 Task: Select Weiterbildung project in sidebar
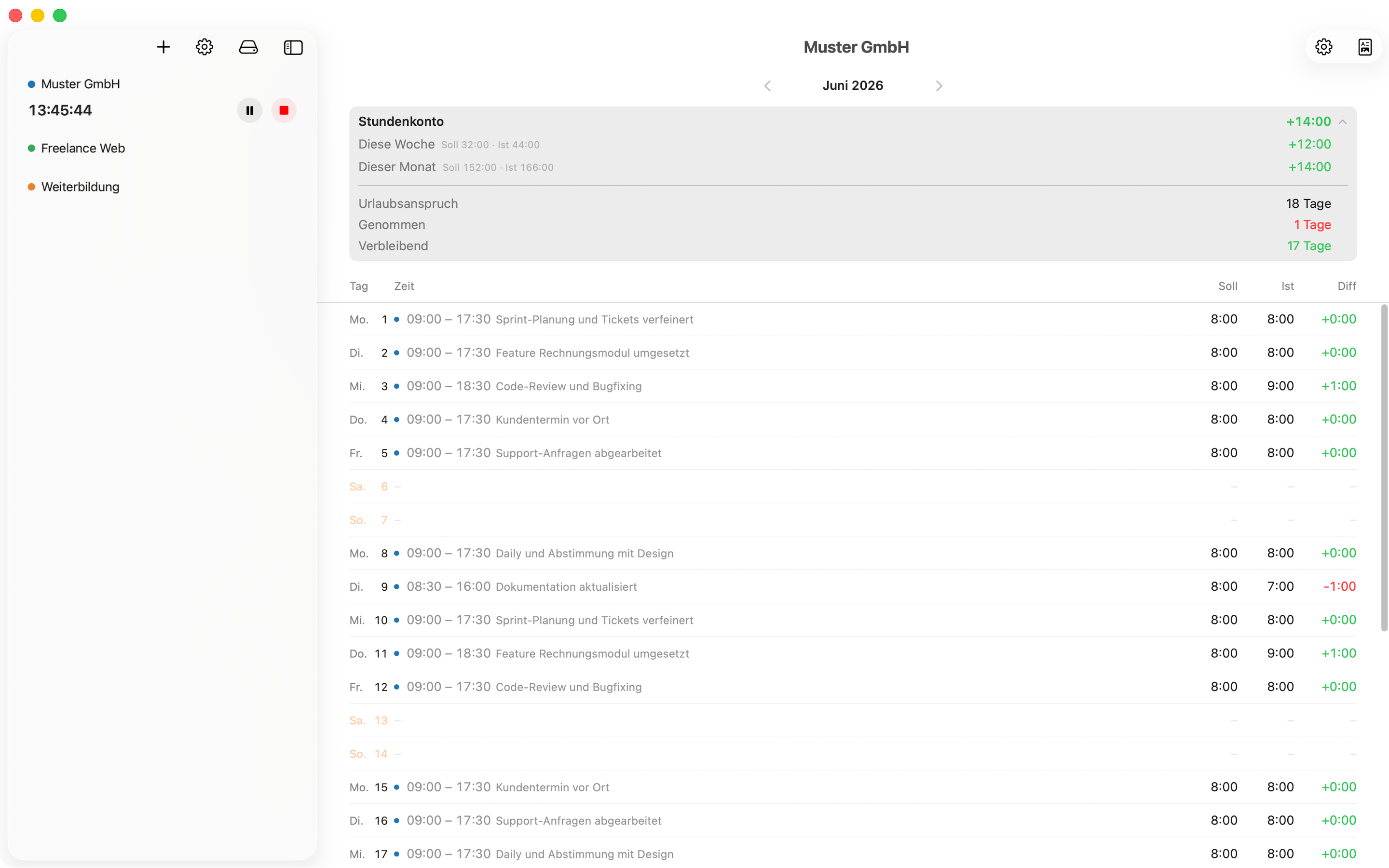81,187
